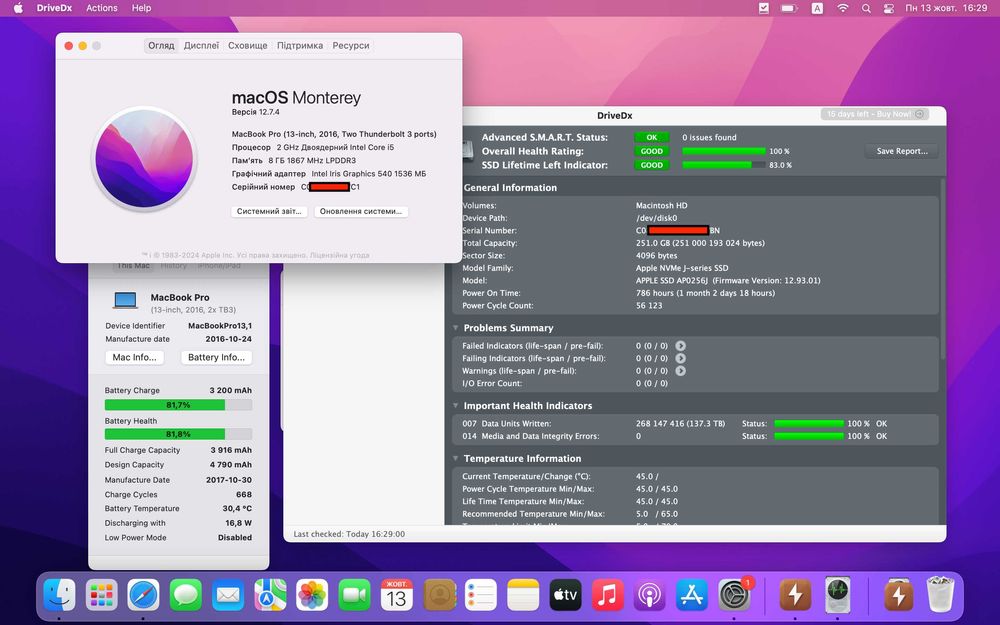Click the Wi-Fi status icon
The height and width of the screenshot is (625, 1000).
pyautogui.click(x=842, y=8)
